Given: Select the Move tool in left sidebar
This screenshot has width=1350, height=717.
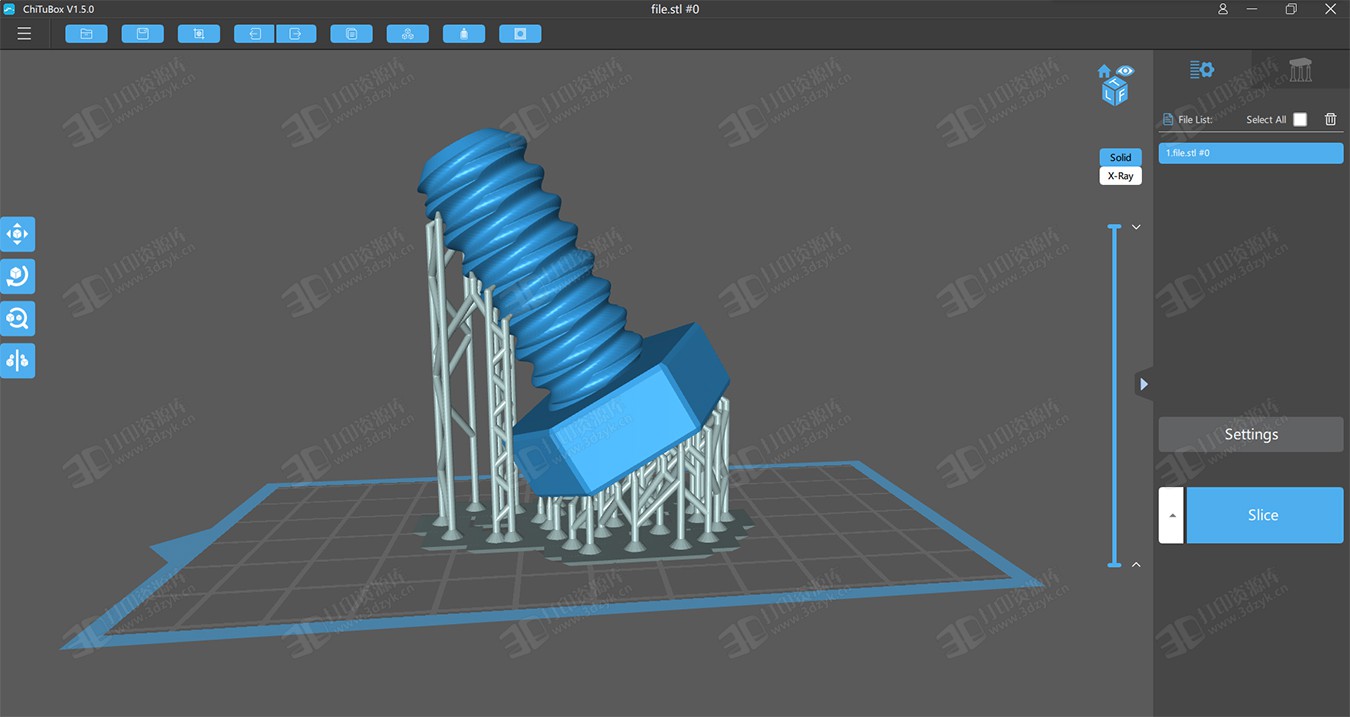Looking at the screenshot, I should [18, 234].
